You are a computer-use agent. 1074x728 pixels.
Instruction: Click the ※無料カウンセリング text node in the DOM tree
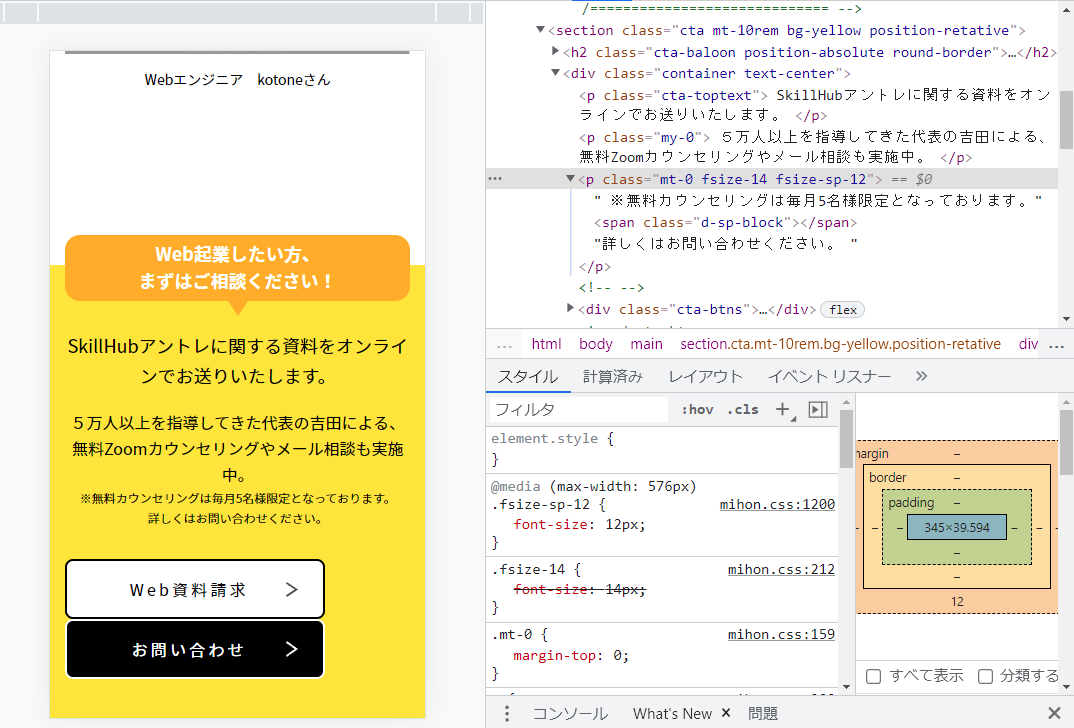(x=818, y=201)
